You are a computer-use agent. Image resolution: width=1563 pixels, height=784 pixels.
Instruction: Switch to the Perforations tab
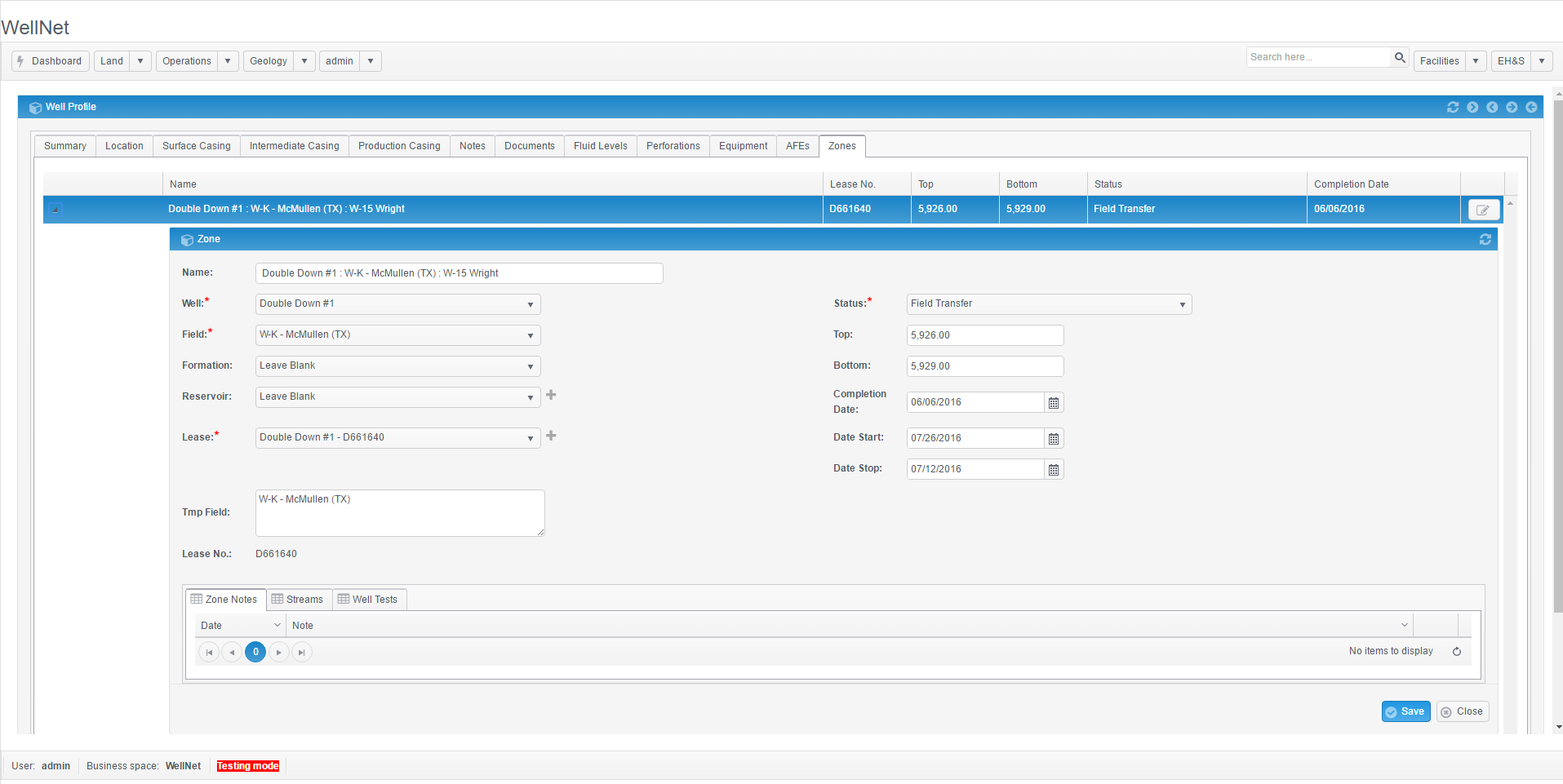(x=673, y=146)
